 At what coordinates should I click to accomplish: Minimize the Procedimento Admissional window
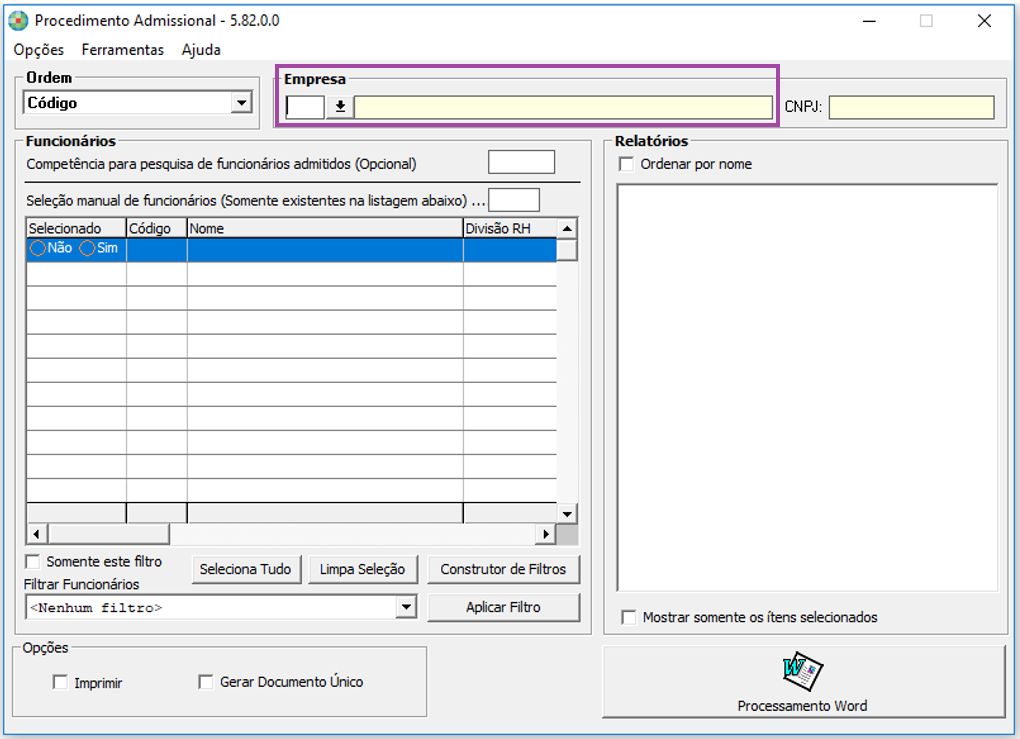pyautogui.click(x=869, y=21)
